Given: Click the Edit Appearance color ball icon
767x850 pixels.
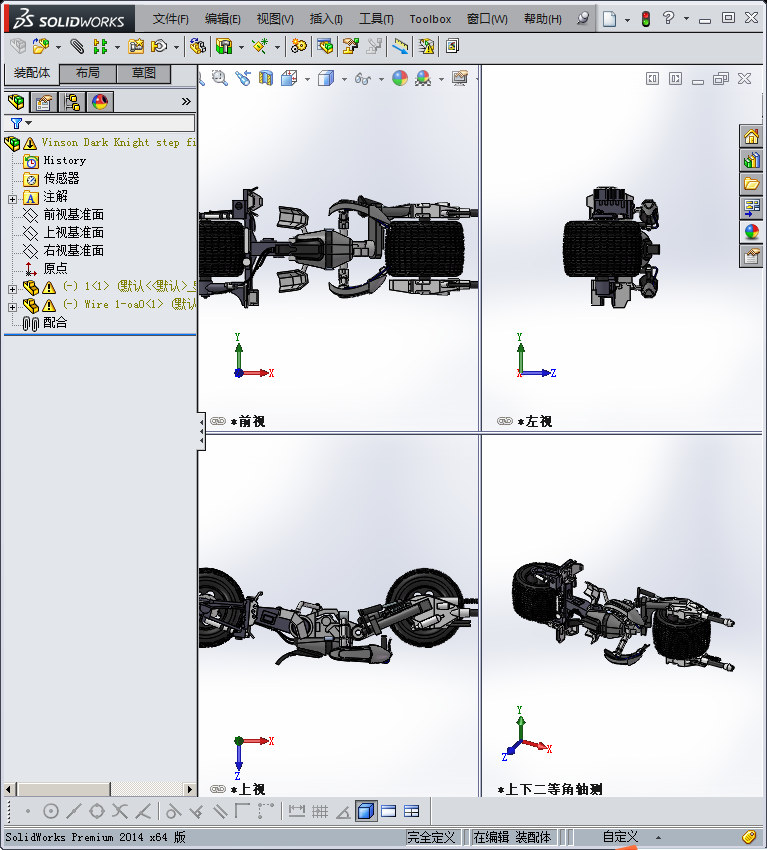Looking at the screenshot, I should pyautogui.click(x=400, y=79).
